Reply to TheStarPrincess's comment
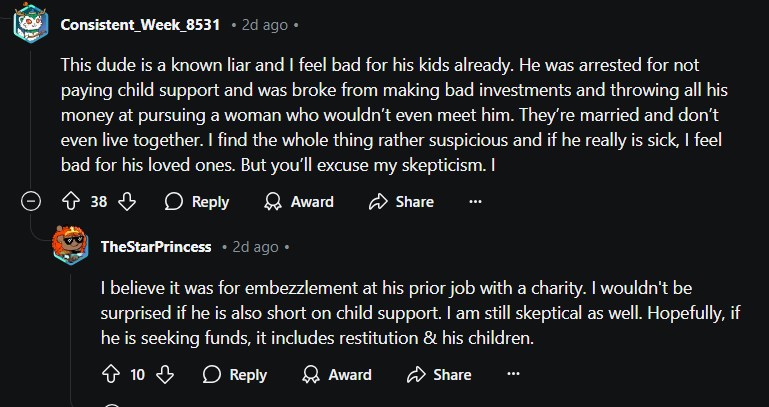The height and width of the screenshot is (407, 769). pos(235,375)
